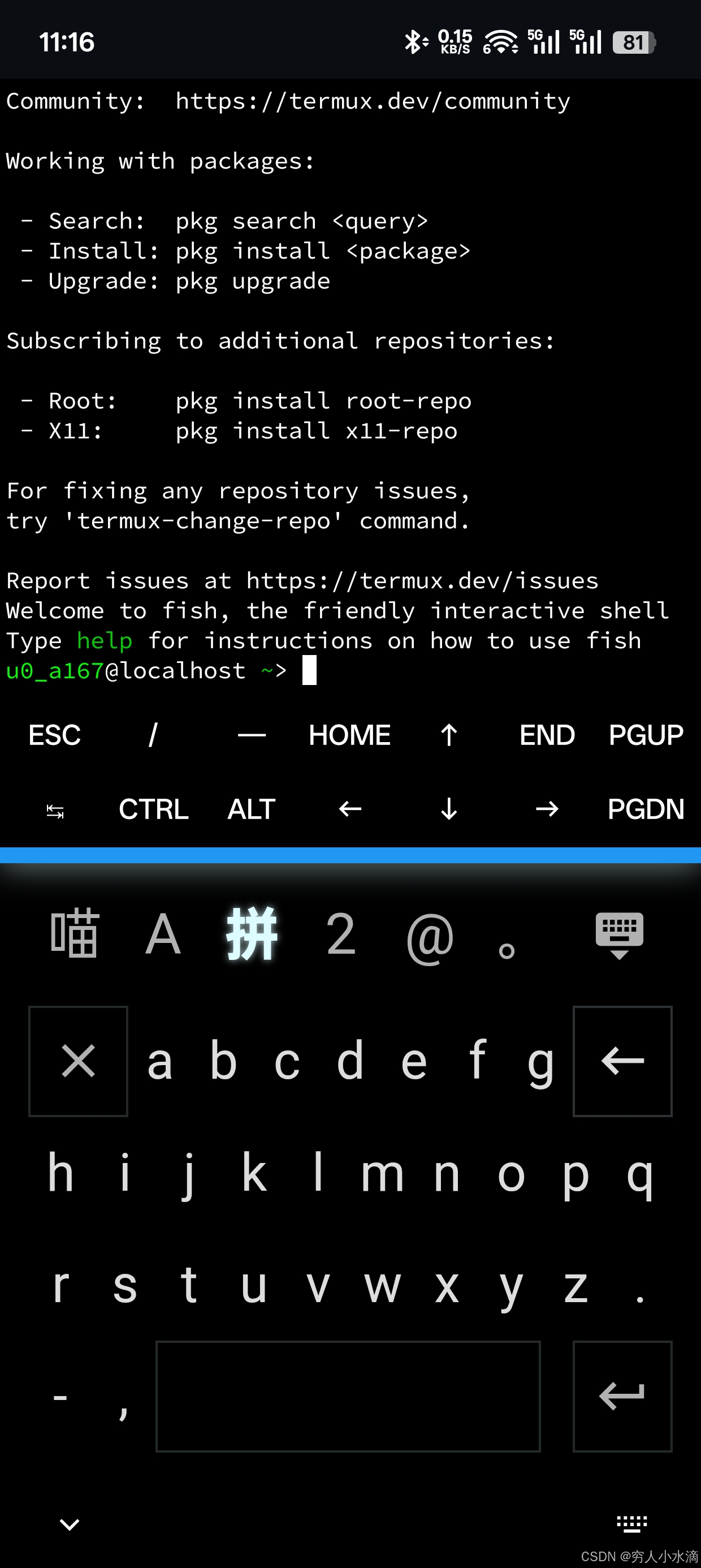Hide keyboard using keyboard-down icon
Viewport: 701px width, 1568px height.
point(620,935)
